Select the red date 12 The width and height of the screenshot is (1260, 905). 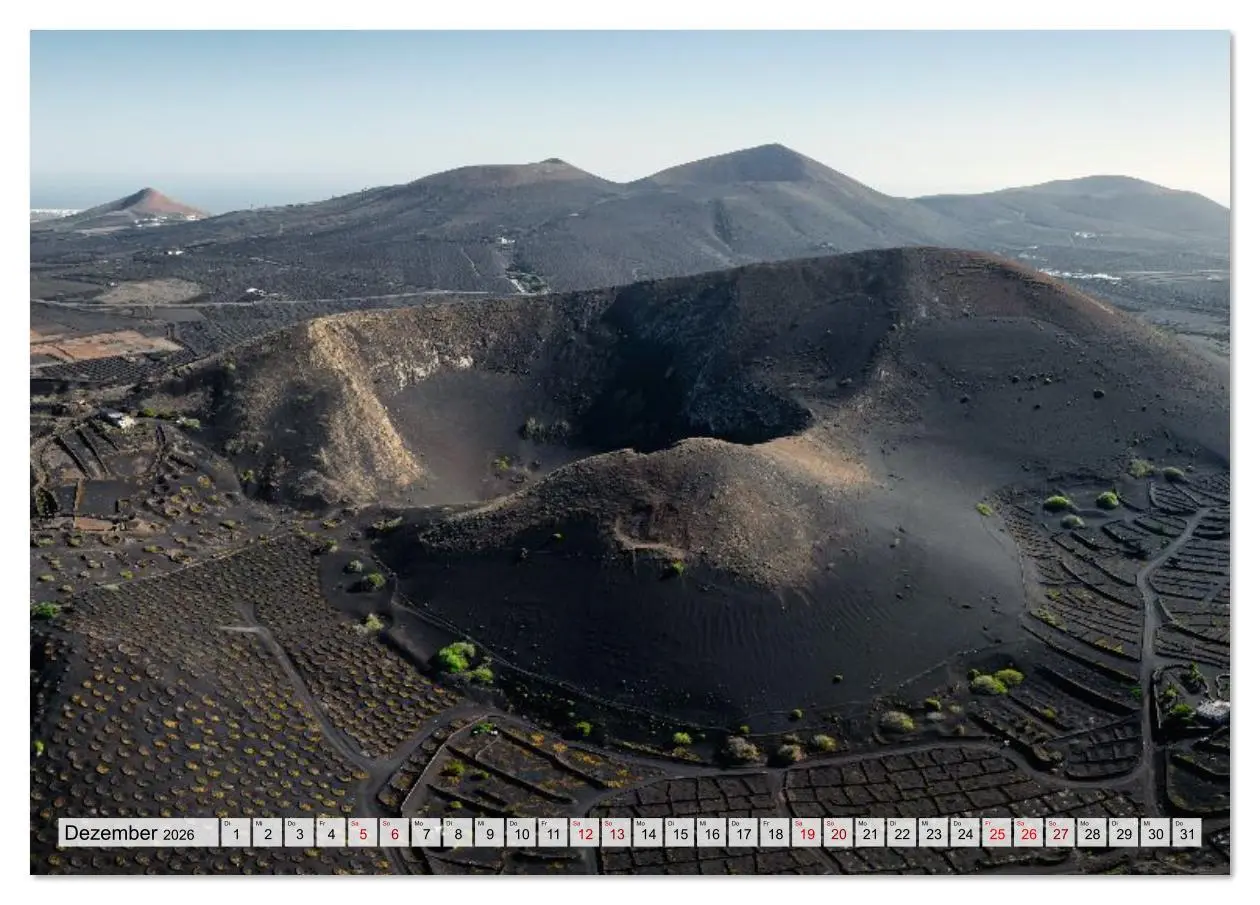coord(585,833)
